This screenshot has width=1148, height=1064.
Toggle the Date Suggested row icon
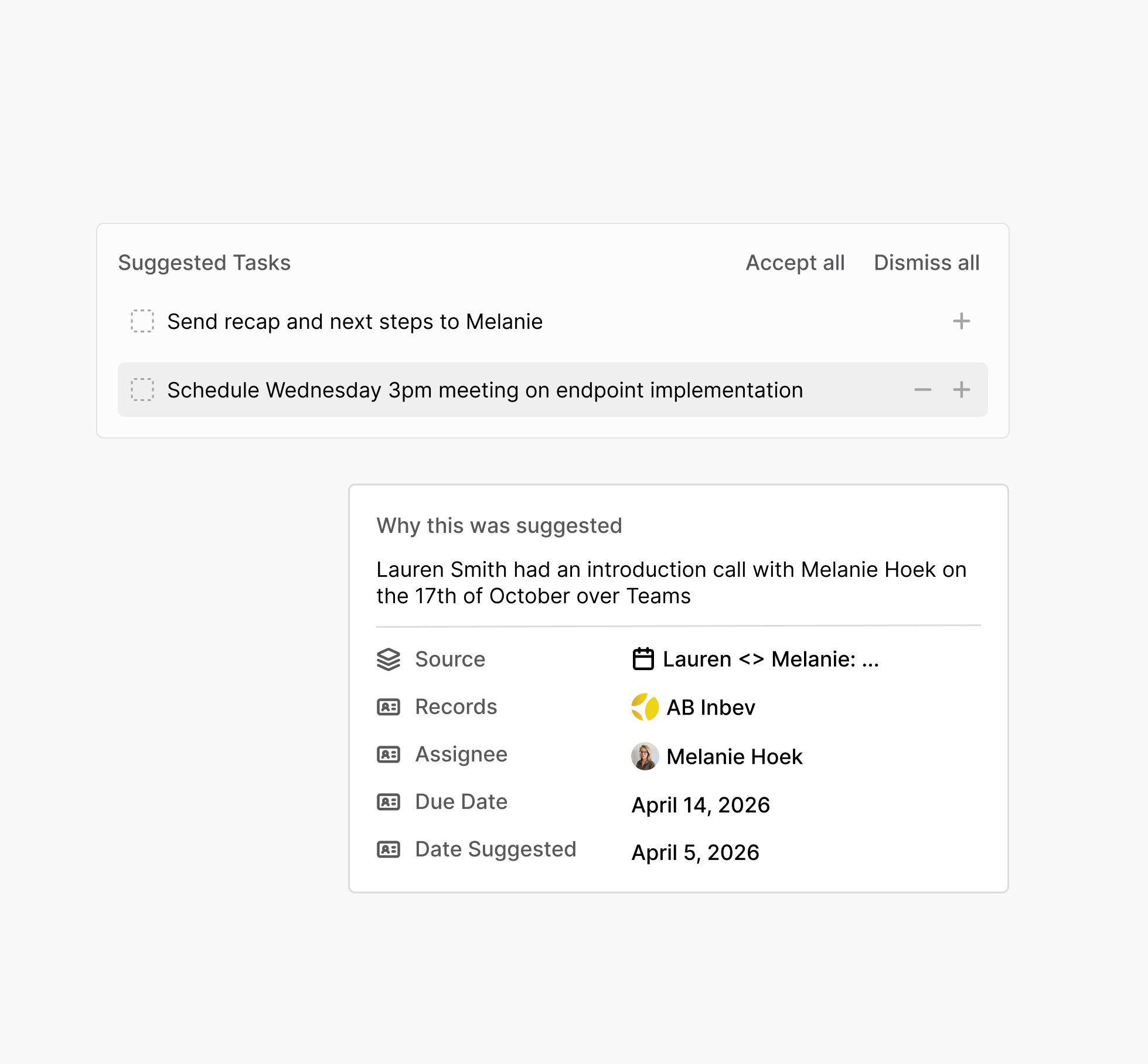pos(388,849)
